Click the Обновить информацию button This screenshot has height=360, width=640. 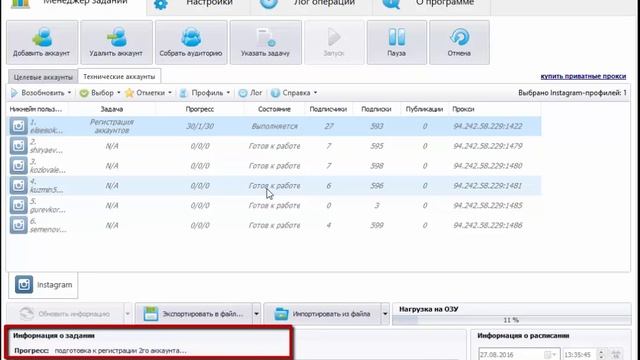click(x=65, y=314)
